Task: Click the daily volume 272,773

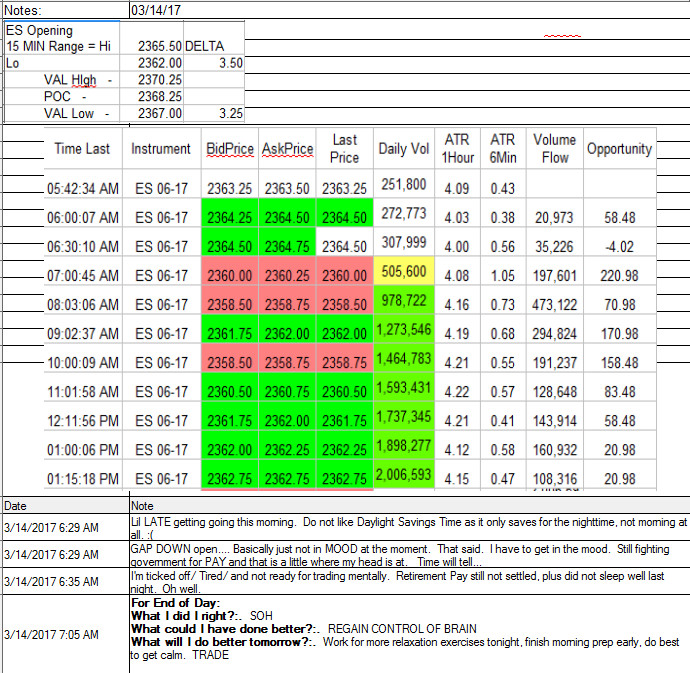Action: (404, 213)
